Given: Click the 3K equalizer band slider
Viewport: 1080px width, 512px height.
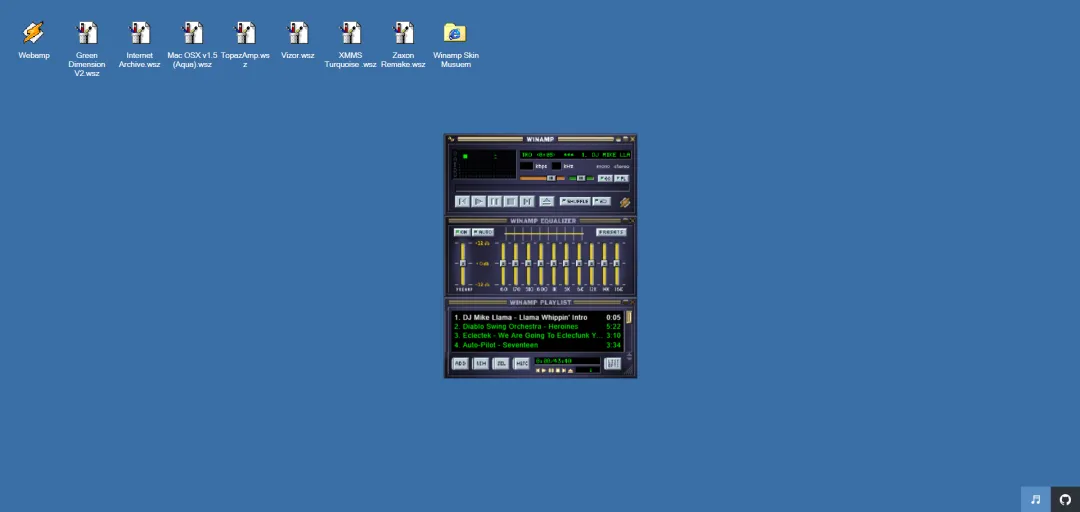Looking at the screenshot, I should point(566,263).
